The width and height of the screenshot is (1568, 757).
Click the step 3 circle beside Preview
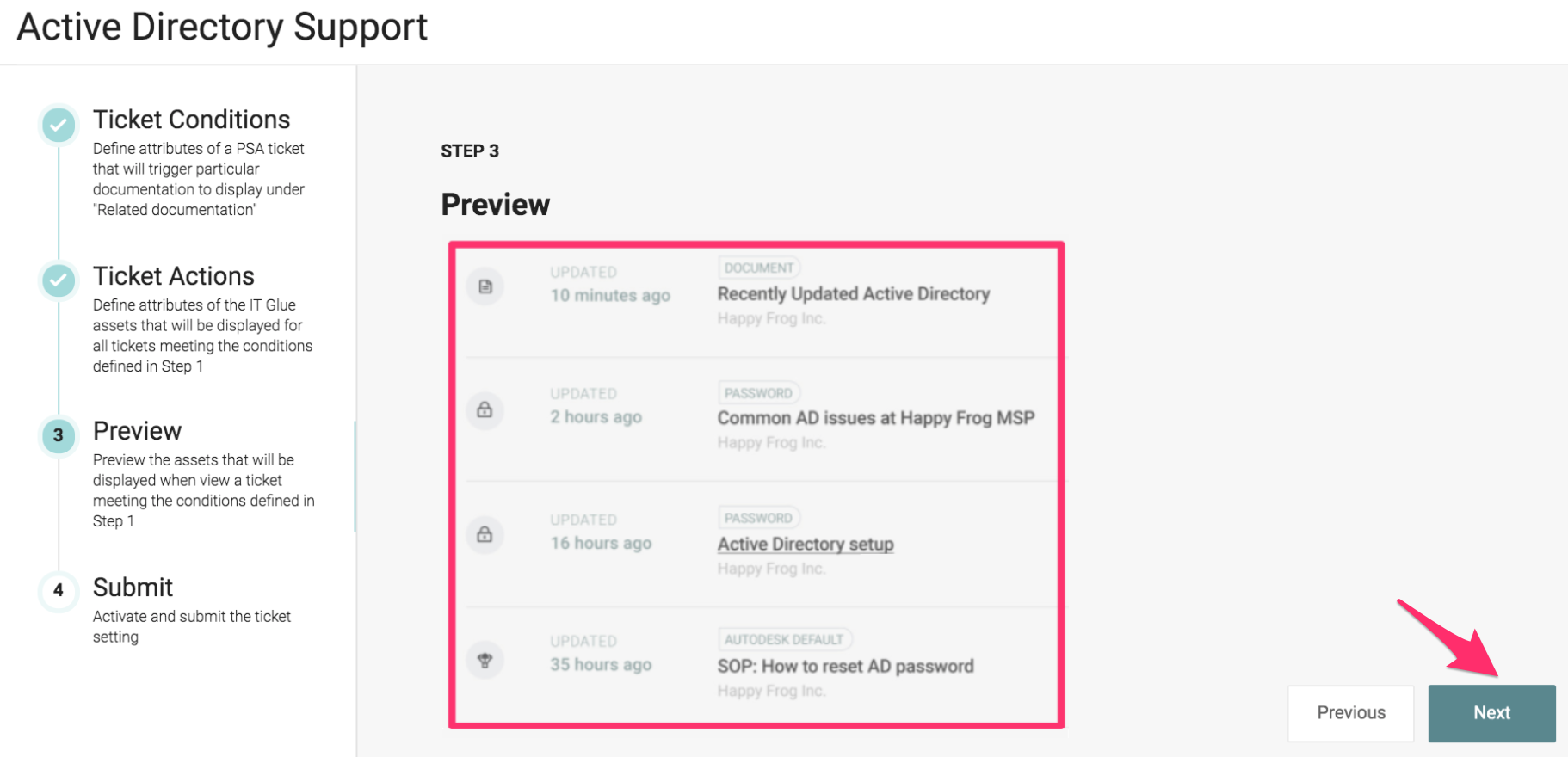(57, 436)
